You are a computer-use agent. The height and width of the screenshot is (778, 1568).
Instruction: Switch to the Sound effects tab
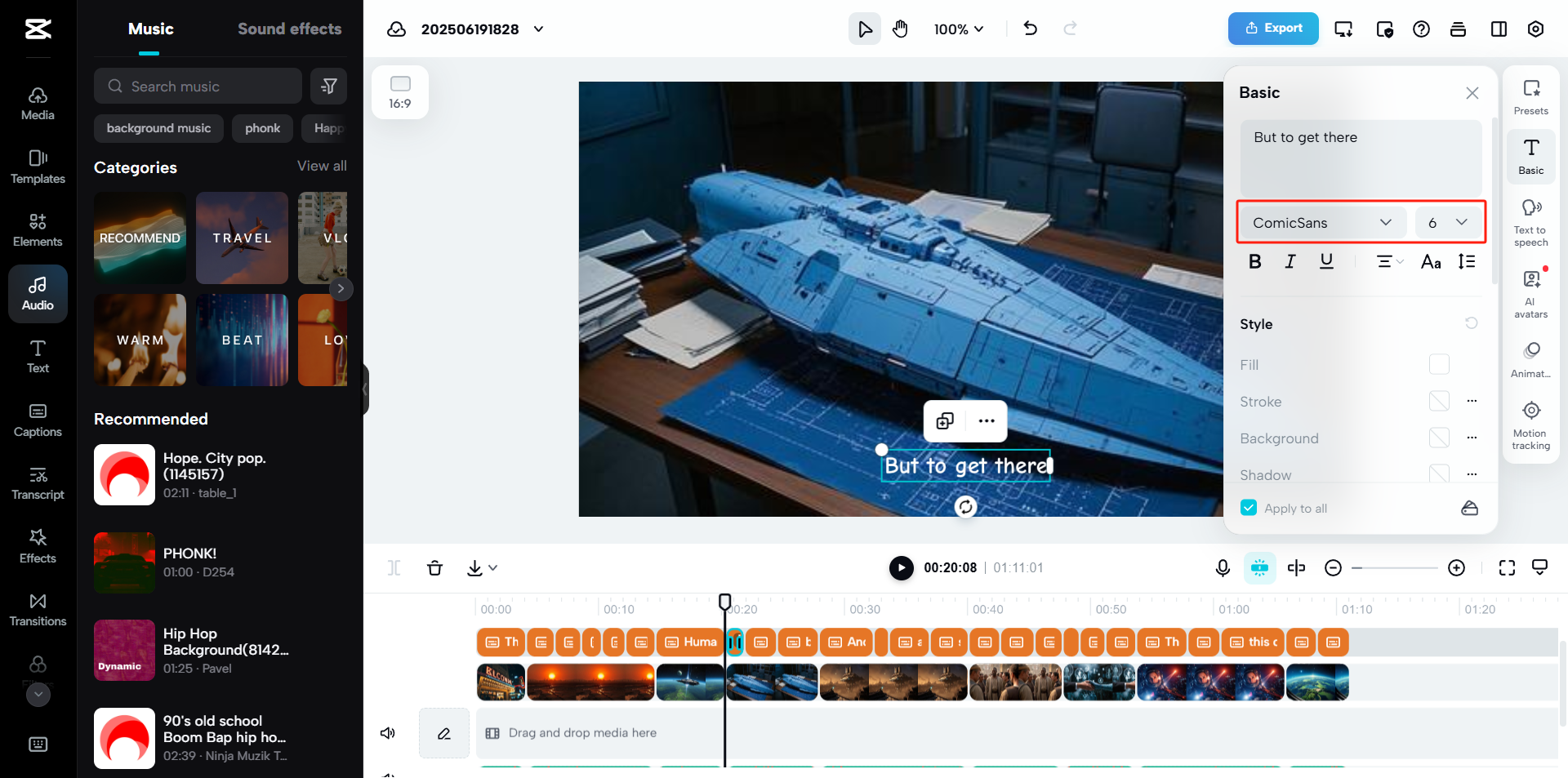pyautogui.click(x=289, y=29)
